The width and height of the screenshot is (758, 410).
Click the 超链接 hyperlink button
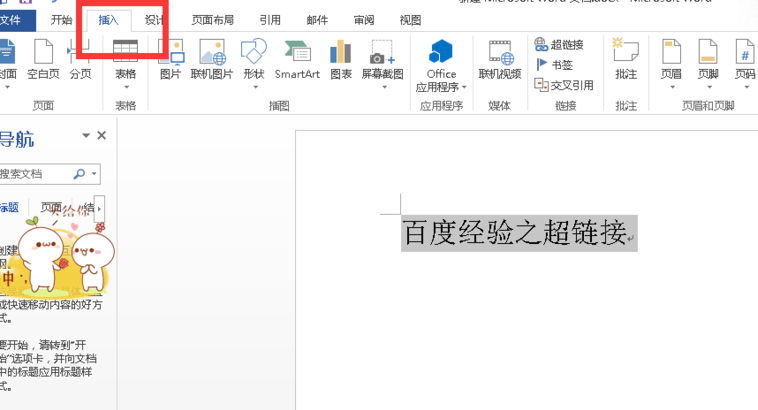pyautogui.click(x=559, y=44)
